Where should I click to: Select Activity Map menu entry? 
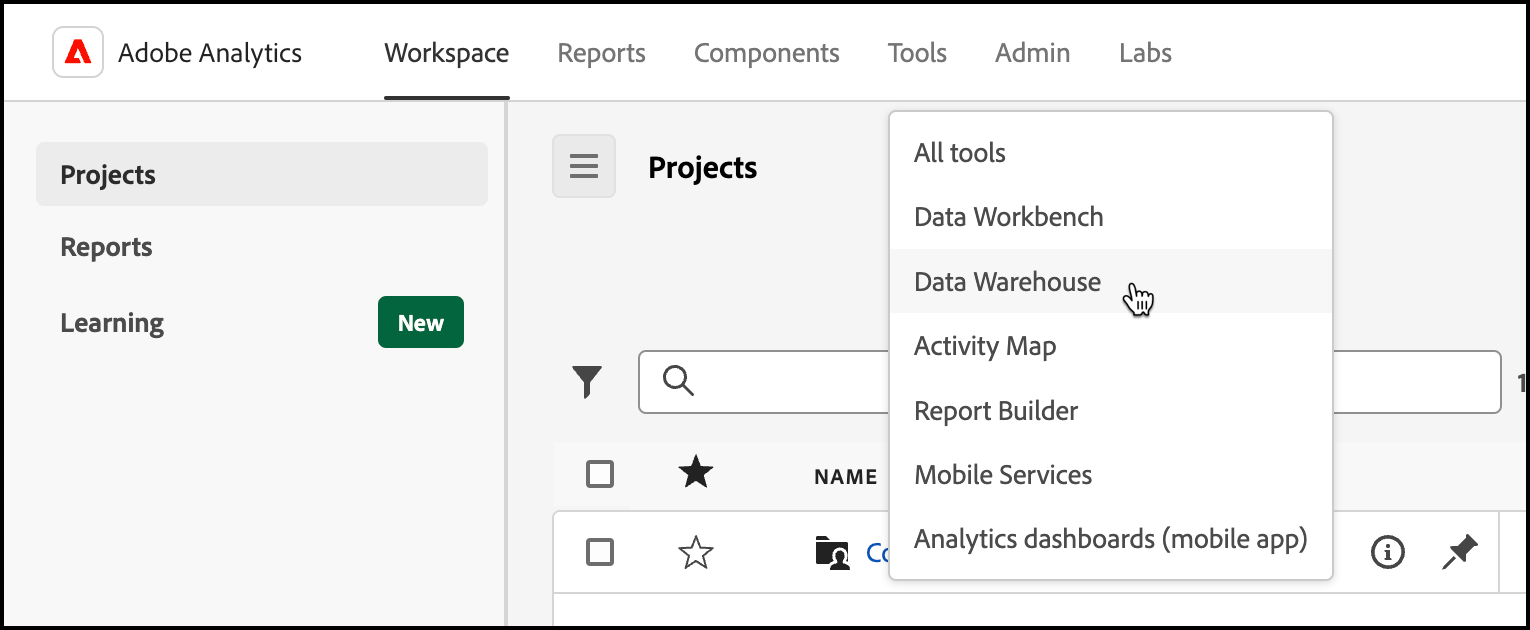pos(1111,346)
